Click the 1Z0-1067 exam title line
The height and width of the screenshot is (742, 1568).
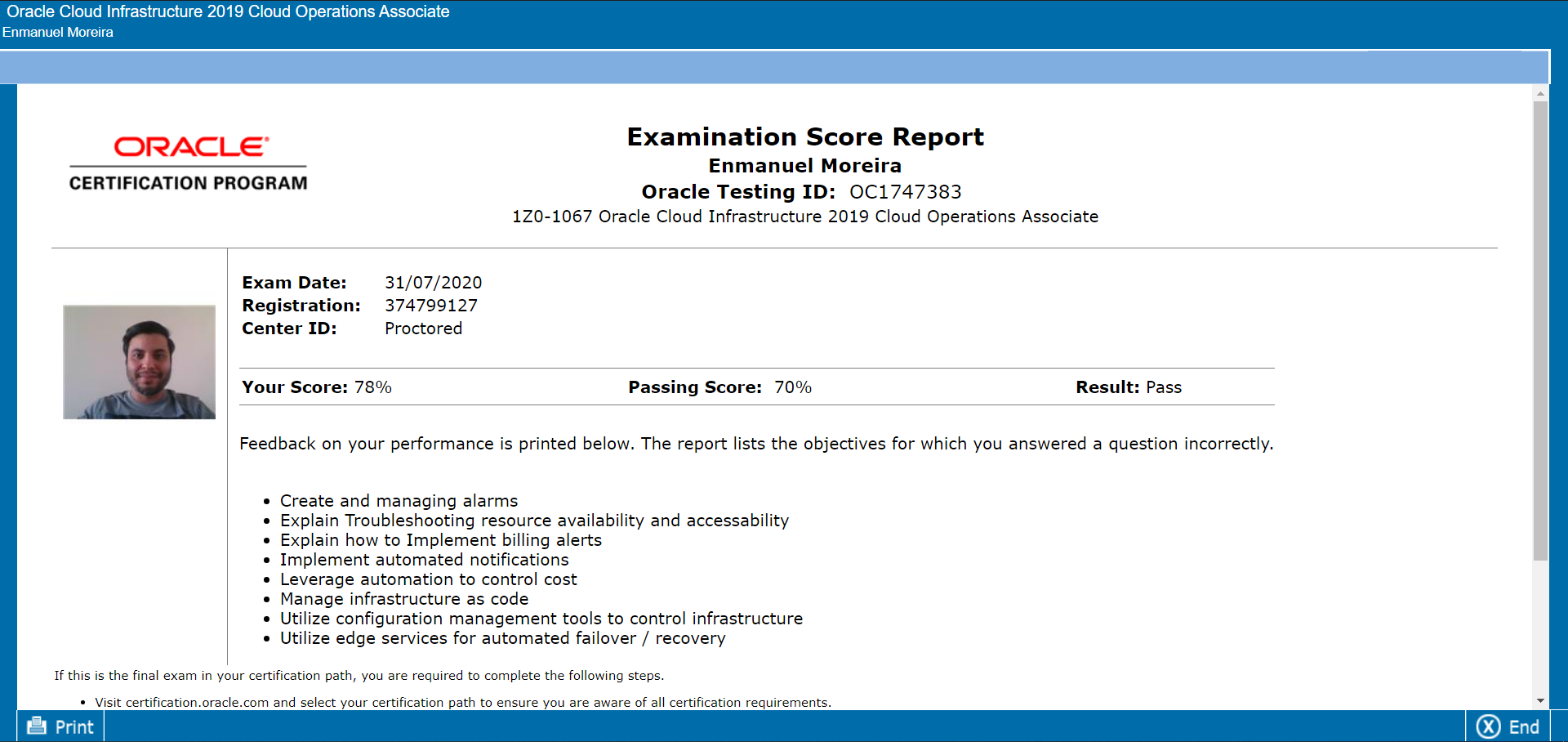805,217
